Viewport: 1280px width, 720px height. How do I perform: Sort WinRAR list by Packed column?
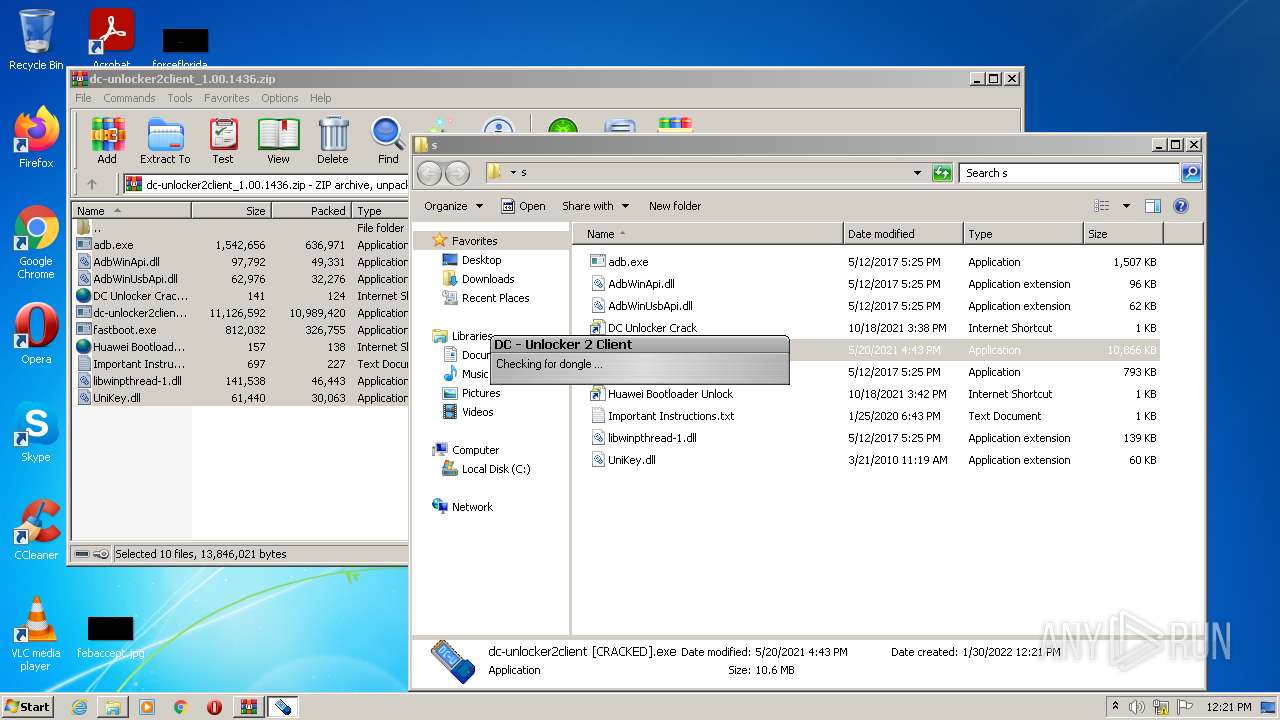311,211
